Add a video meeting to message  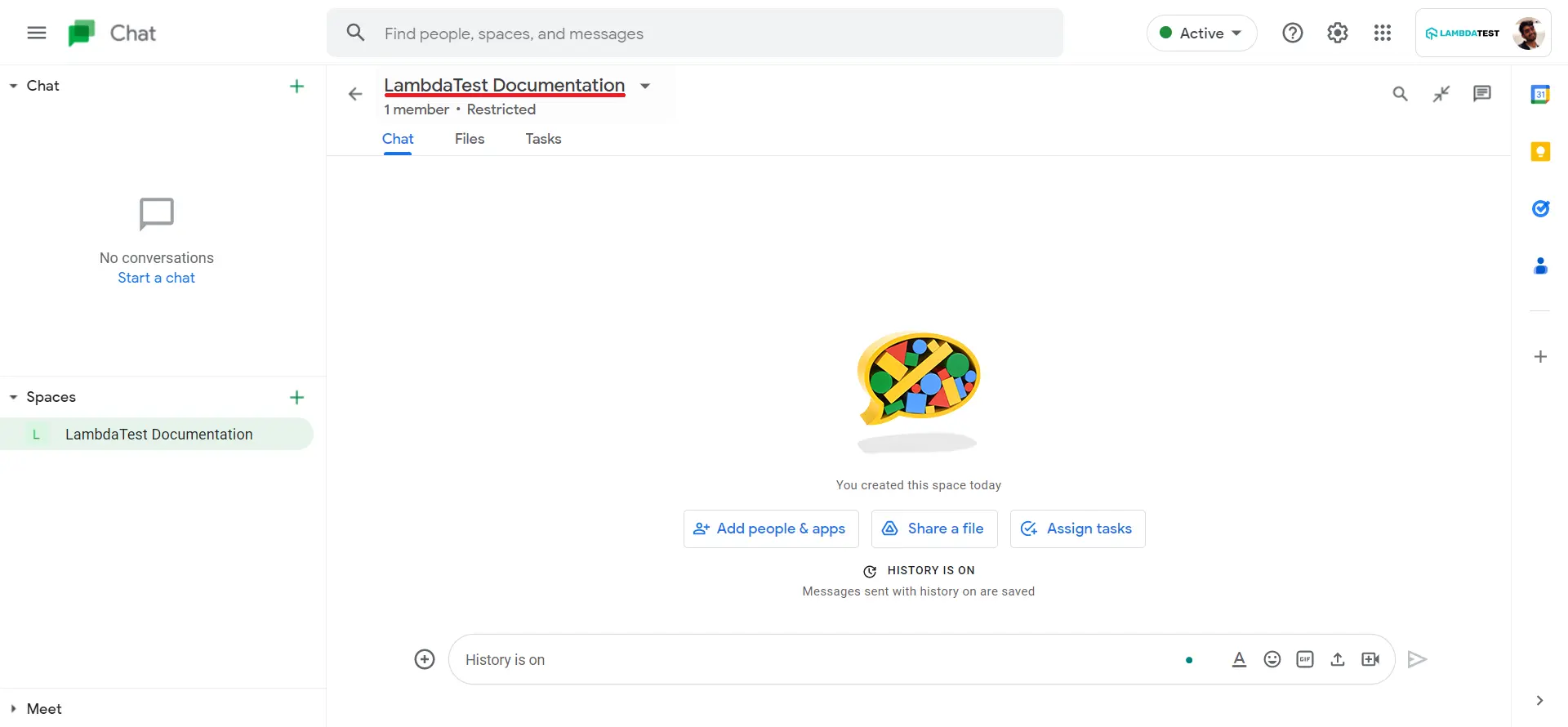pos(1370,659)
